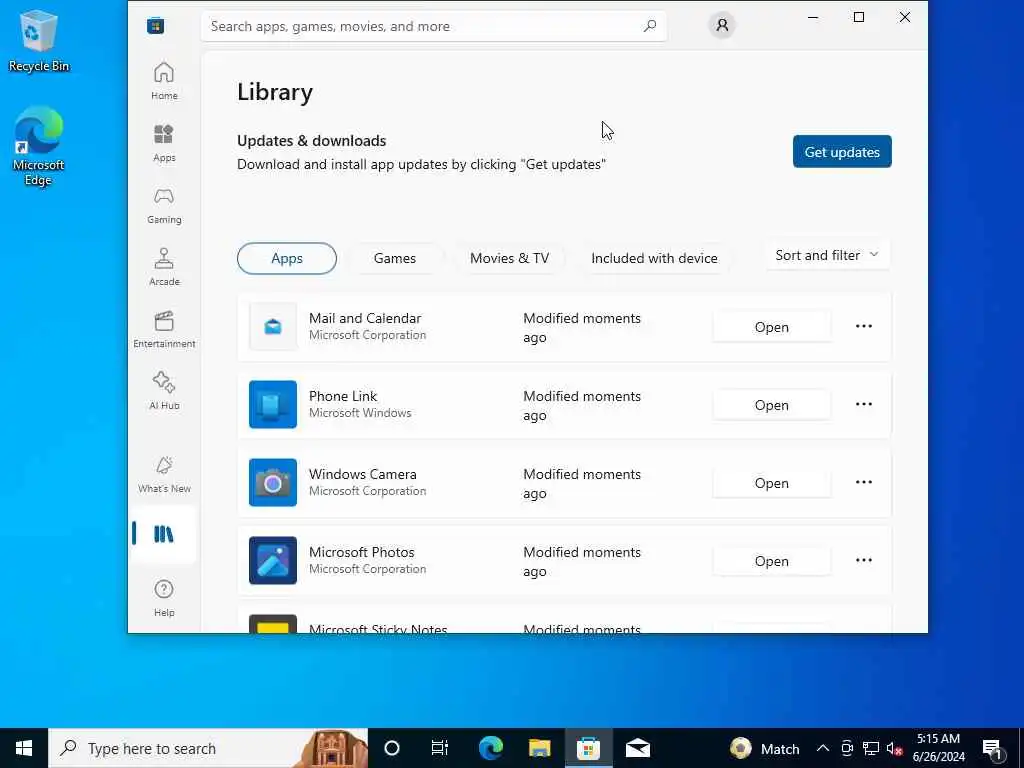Open Microsoft Edge from the taskbar
The width and height of the screenshot is (1024, 768).
(x=490, y=748)
